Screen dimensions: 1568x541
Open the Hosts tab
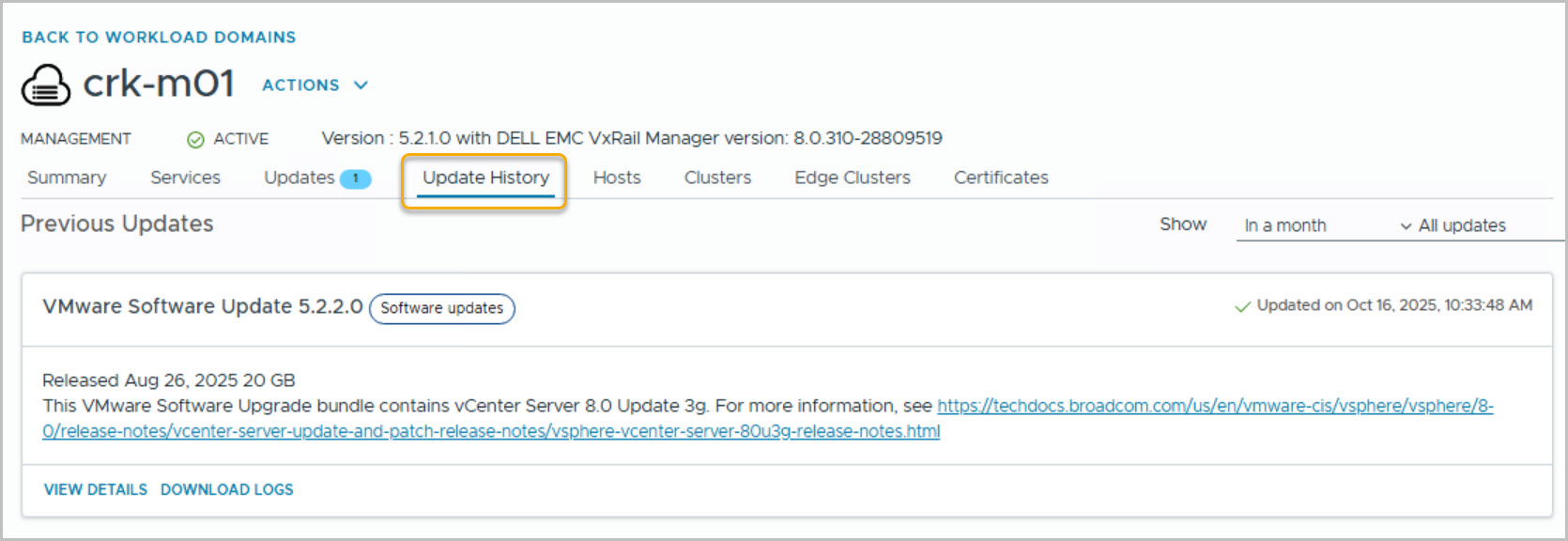617,178
